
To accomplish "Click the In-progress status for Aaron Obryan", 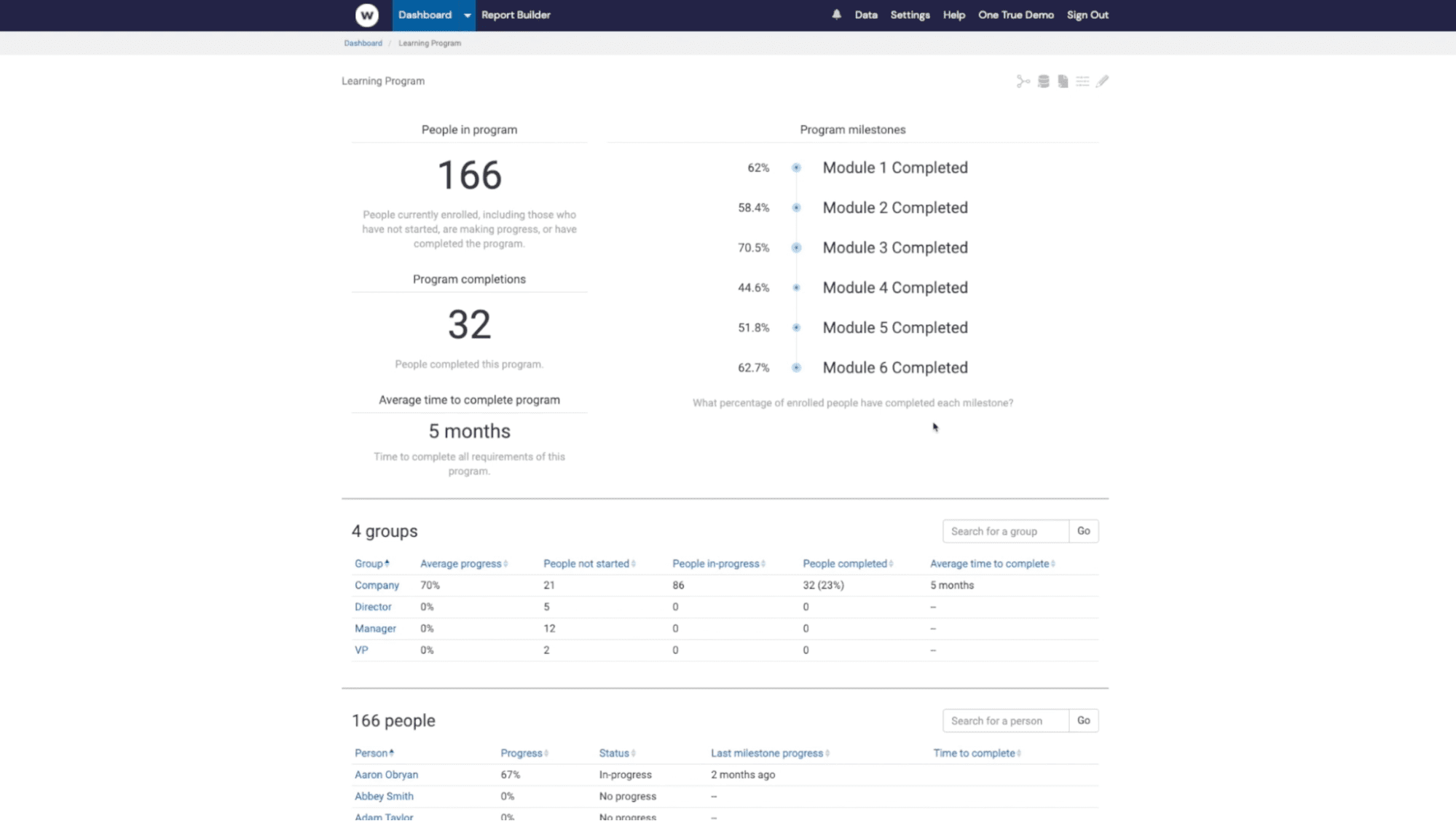I will pos(625,775).
